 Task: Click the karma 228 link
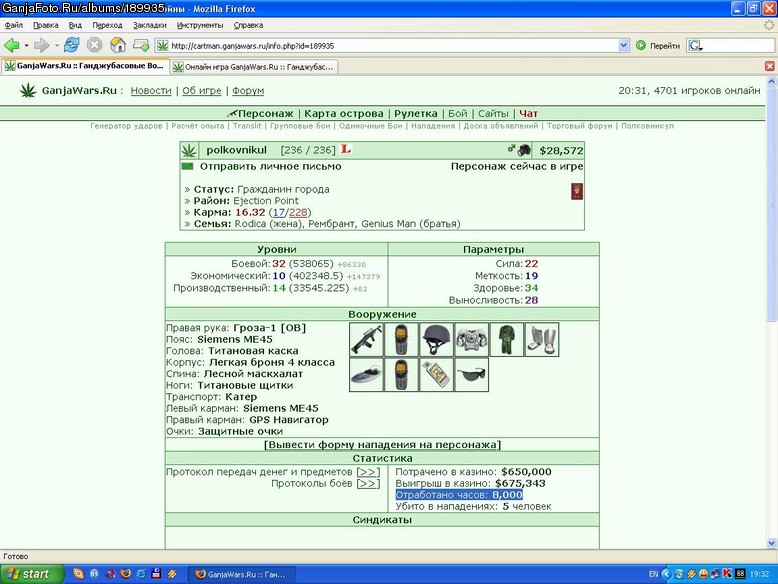click(x=298, y=212)
